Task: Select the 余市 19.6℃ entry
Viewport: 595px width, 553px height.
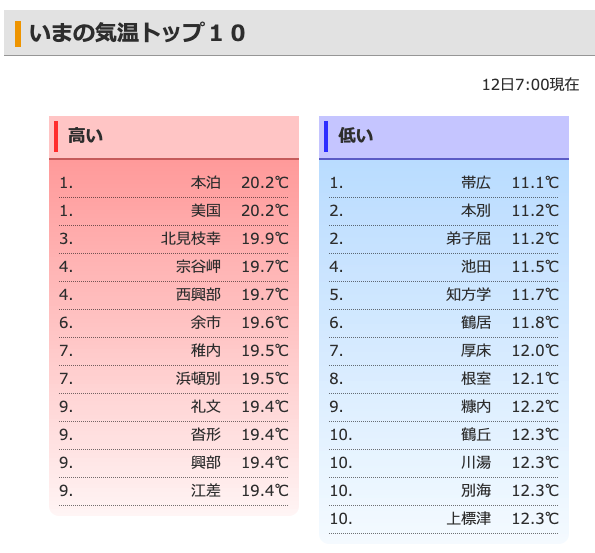Action: (173, 323)
